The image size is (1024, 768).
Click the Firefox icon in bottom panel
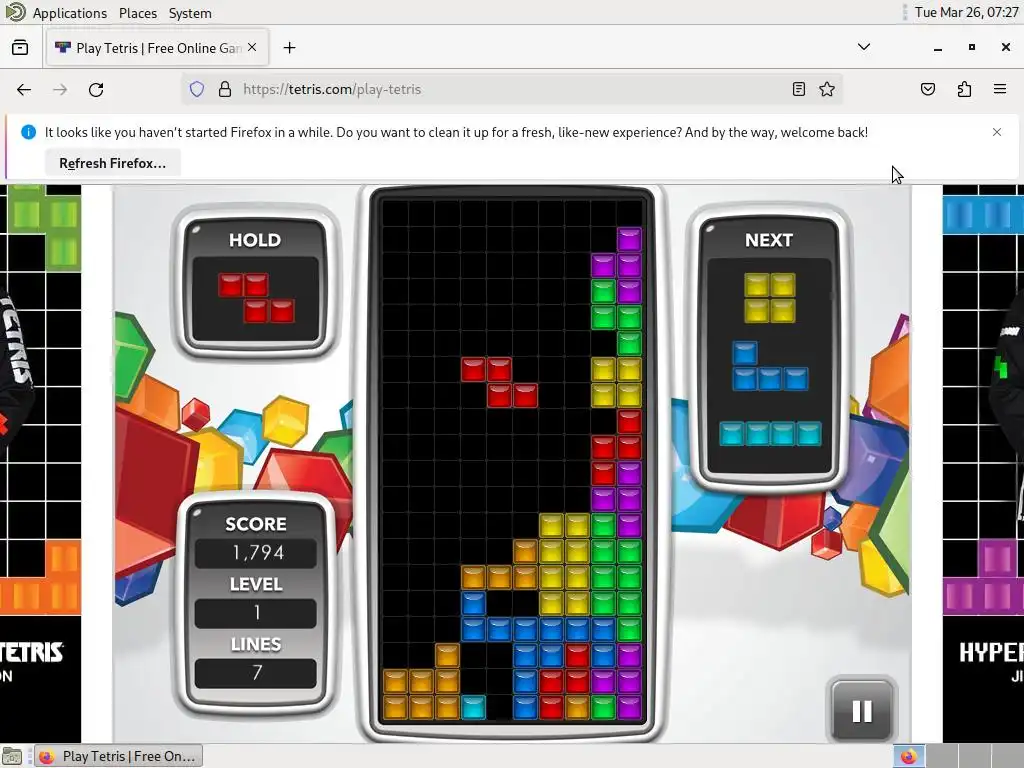(908, 756)
